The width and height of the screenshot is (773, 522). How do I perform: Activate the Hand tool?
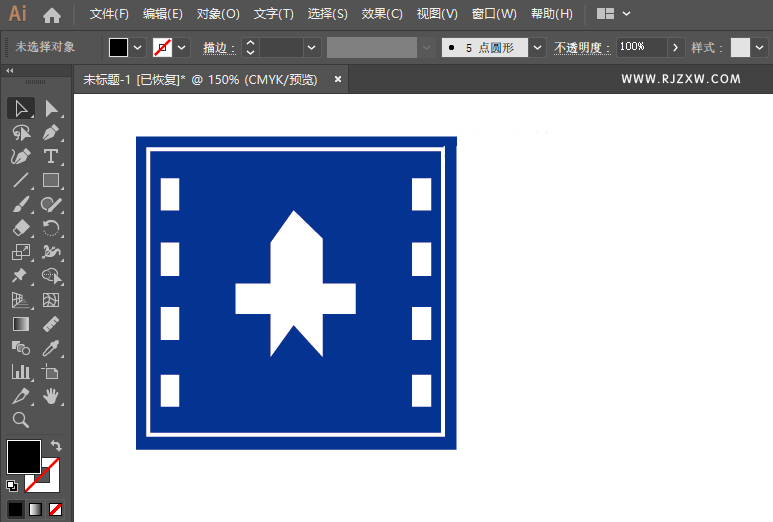coord(51,396)
